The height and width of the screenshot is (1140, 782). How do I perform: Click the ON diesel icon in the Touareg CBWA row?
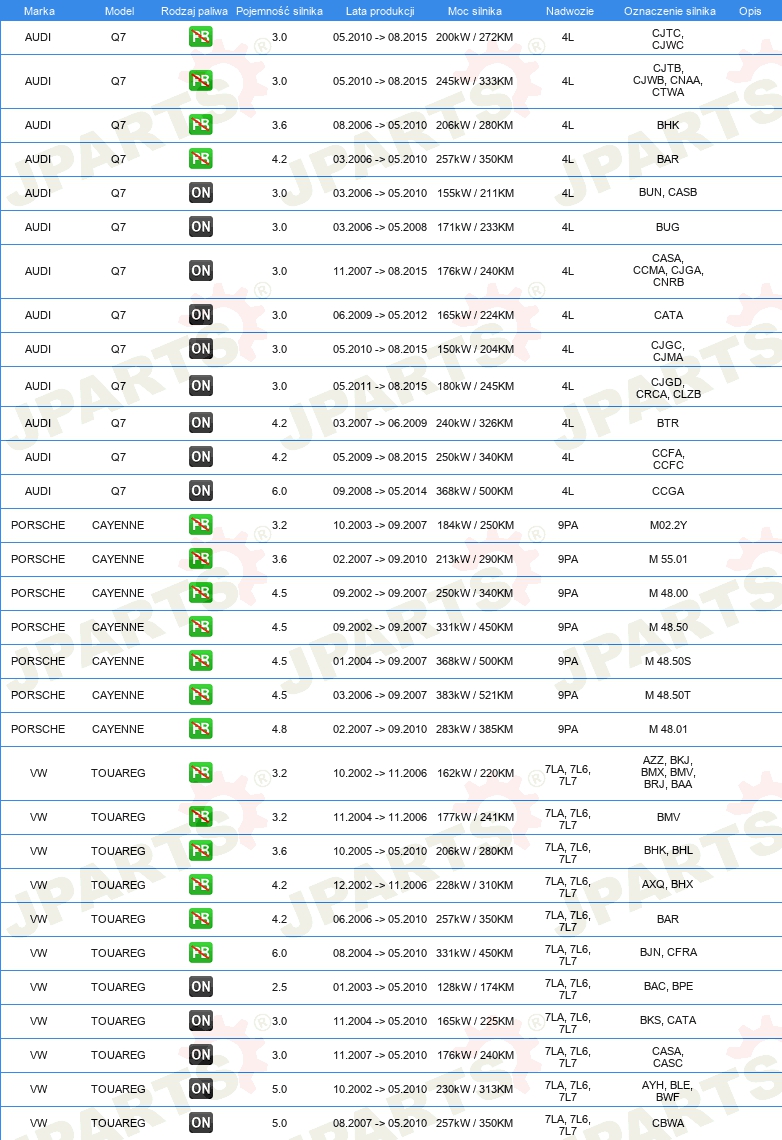coord(201,1123)
